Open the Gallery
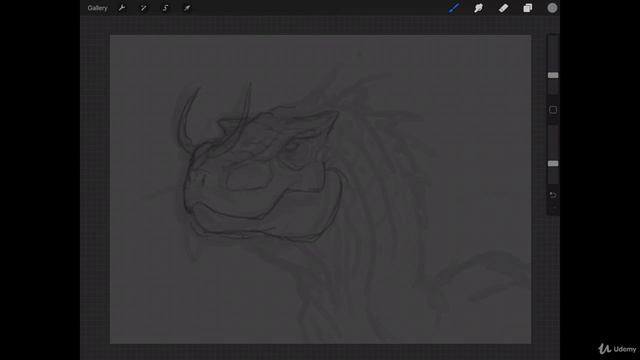640x360 pixels. tap(97, 8)
